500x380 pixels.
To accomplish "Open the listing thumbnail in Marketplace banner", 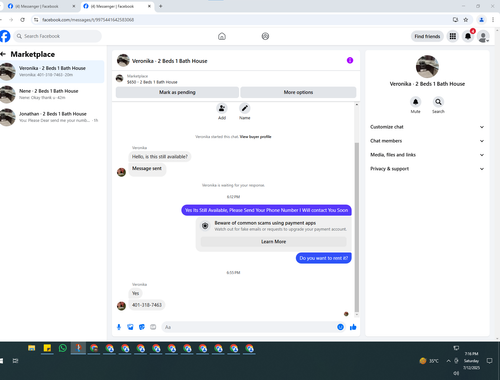I will pos(119,79).
